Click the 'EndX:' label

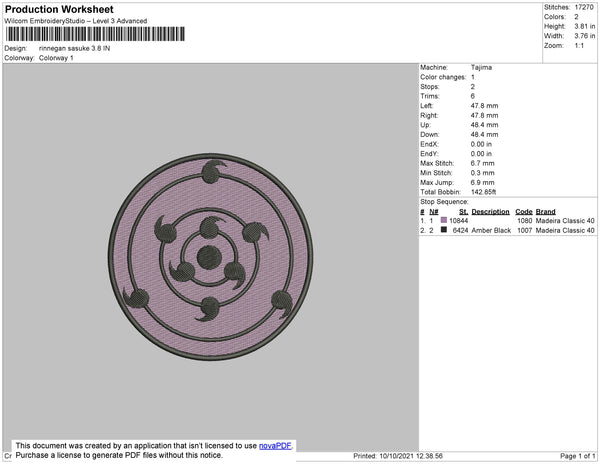coord(429,144)
